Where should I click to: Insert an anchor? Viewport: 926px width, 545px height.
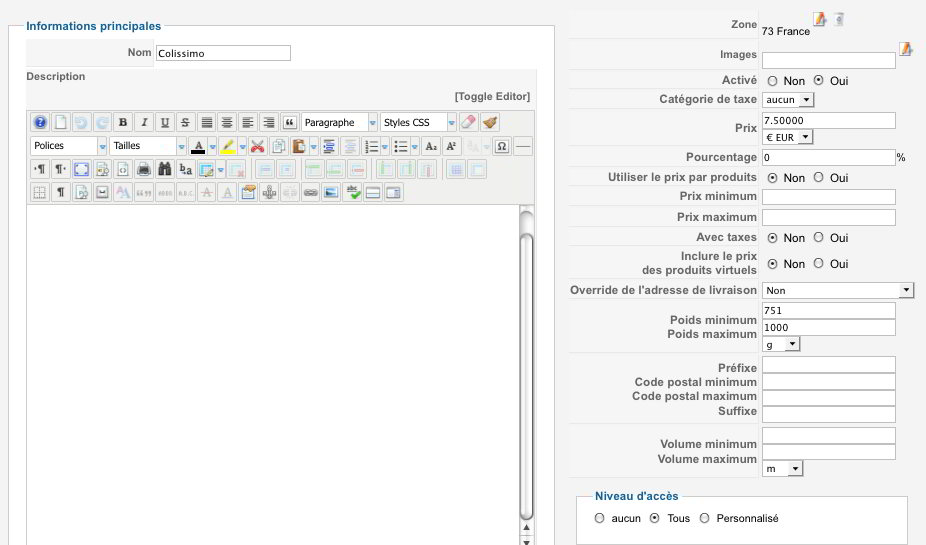pos(269,192)
